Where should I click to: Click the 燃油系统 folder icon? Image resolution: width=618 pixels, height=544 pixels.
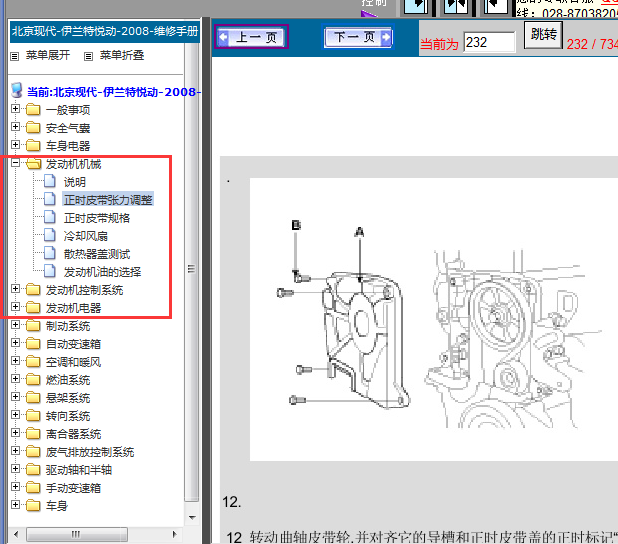pyautogui.click(x=33, y=380)
